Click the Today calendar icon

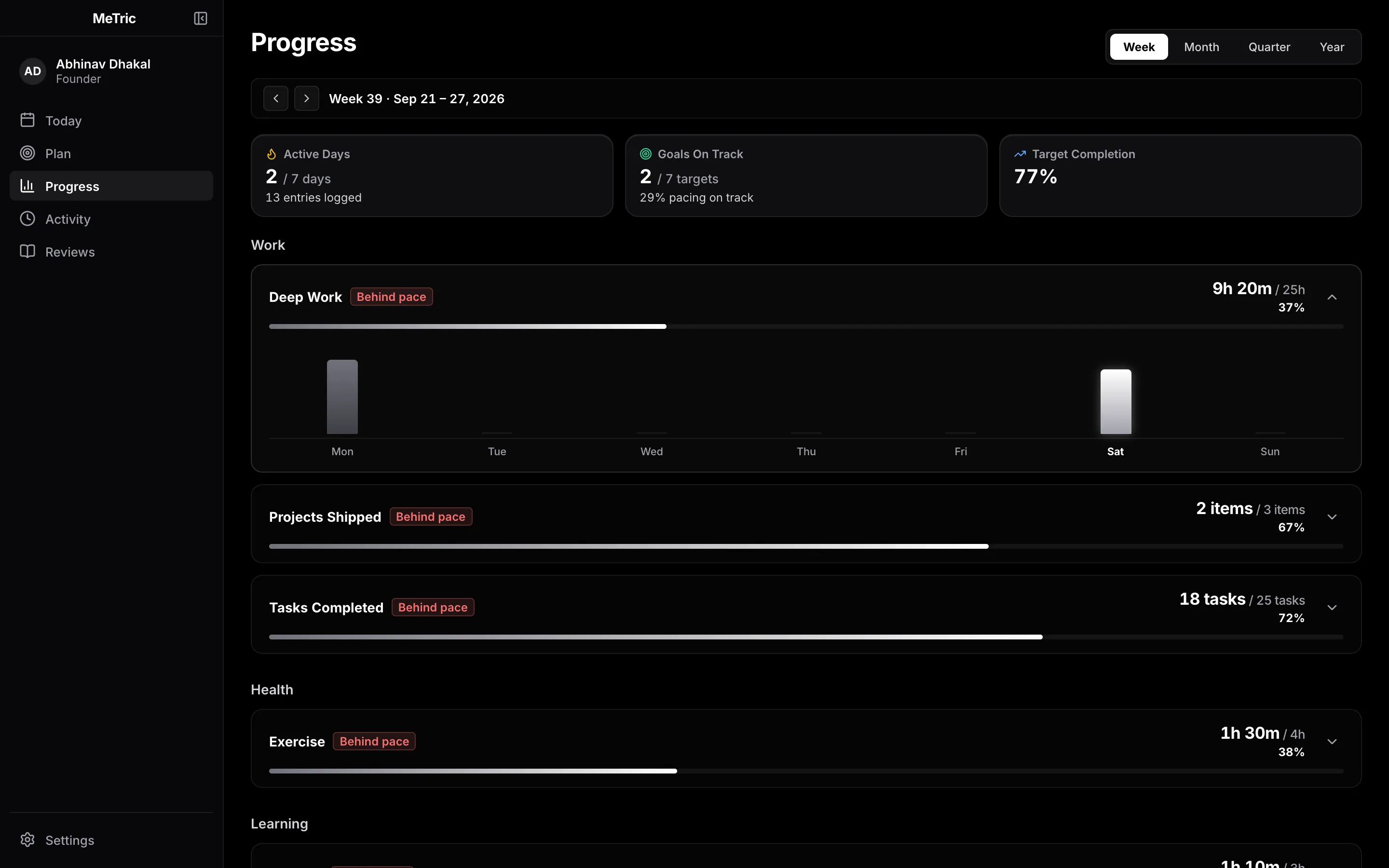(27, 120)
